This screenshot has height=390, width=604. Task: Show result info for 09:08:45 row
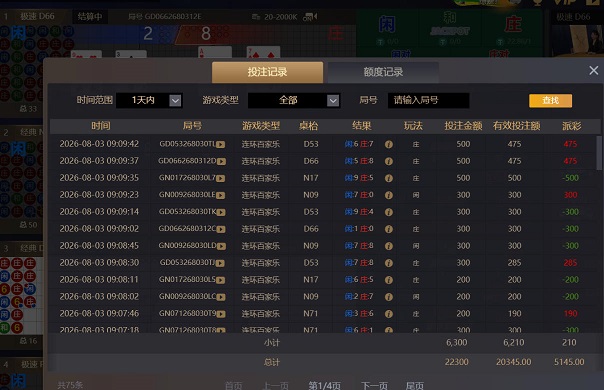[389, 246]
